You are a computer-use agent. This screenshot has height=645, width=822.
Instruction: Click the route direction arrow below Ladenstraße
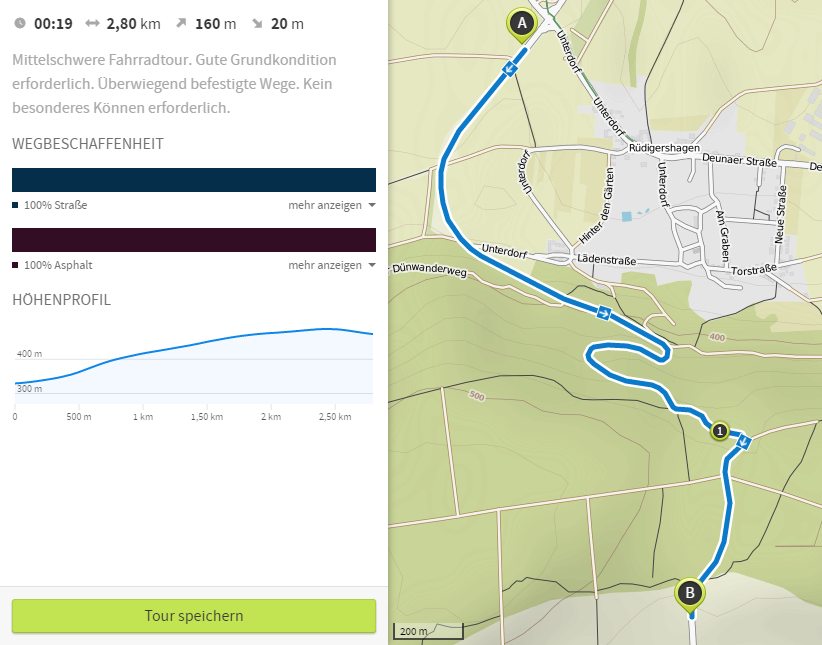(x=603, y=314)
